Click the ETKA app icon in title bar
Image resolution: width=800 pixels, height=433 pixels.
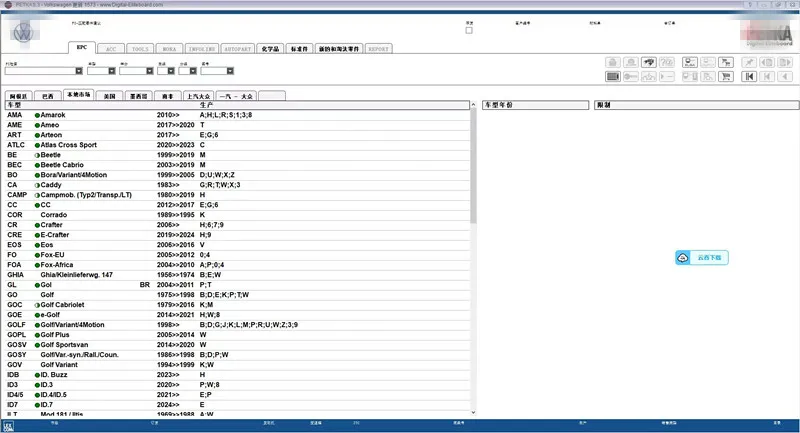8,5
